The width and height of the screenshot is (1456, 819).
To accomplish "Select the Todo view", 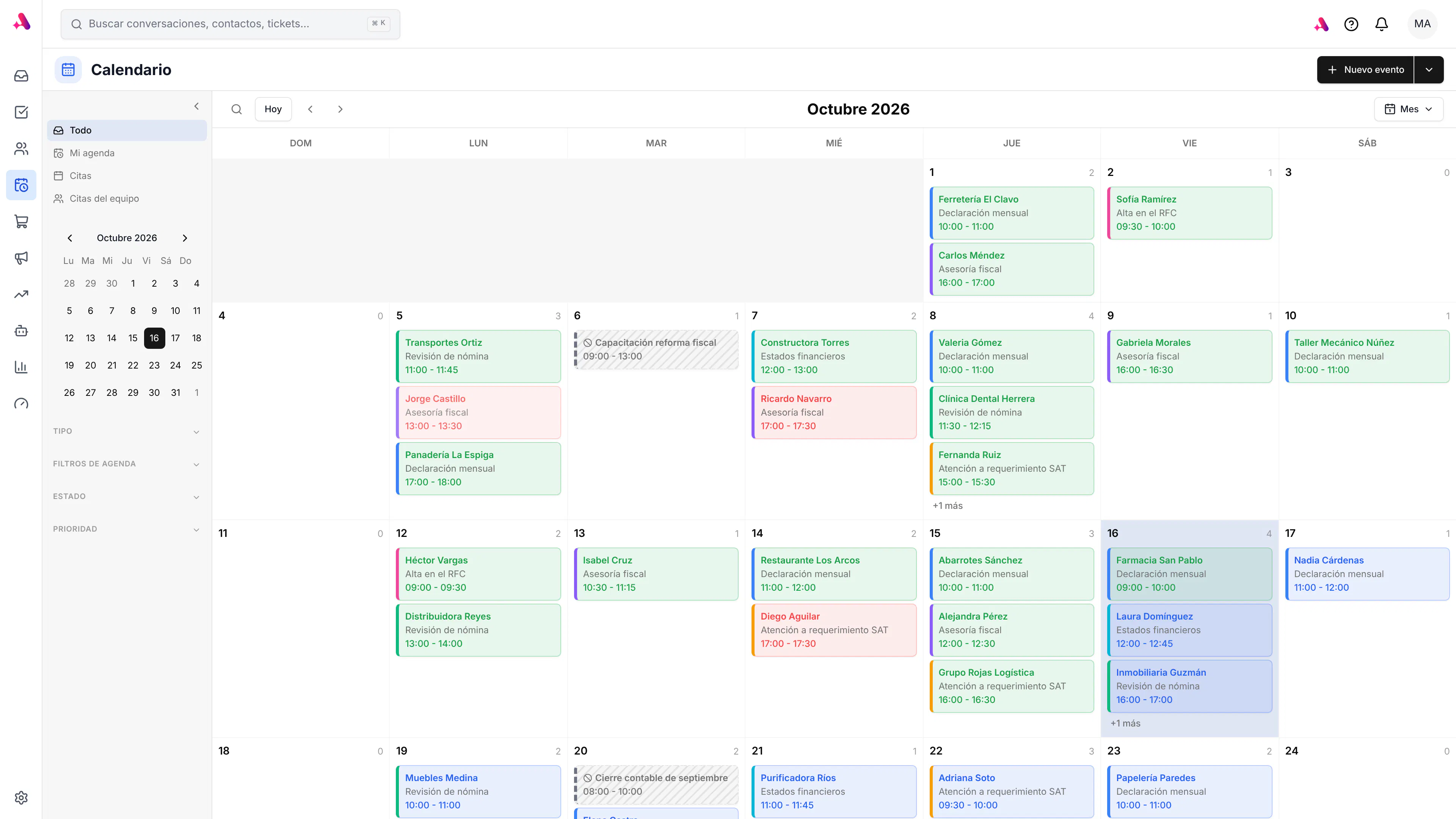I will [127, 130].
